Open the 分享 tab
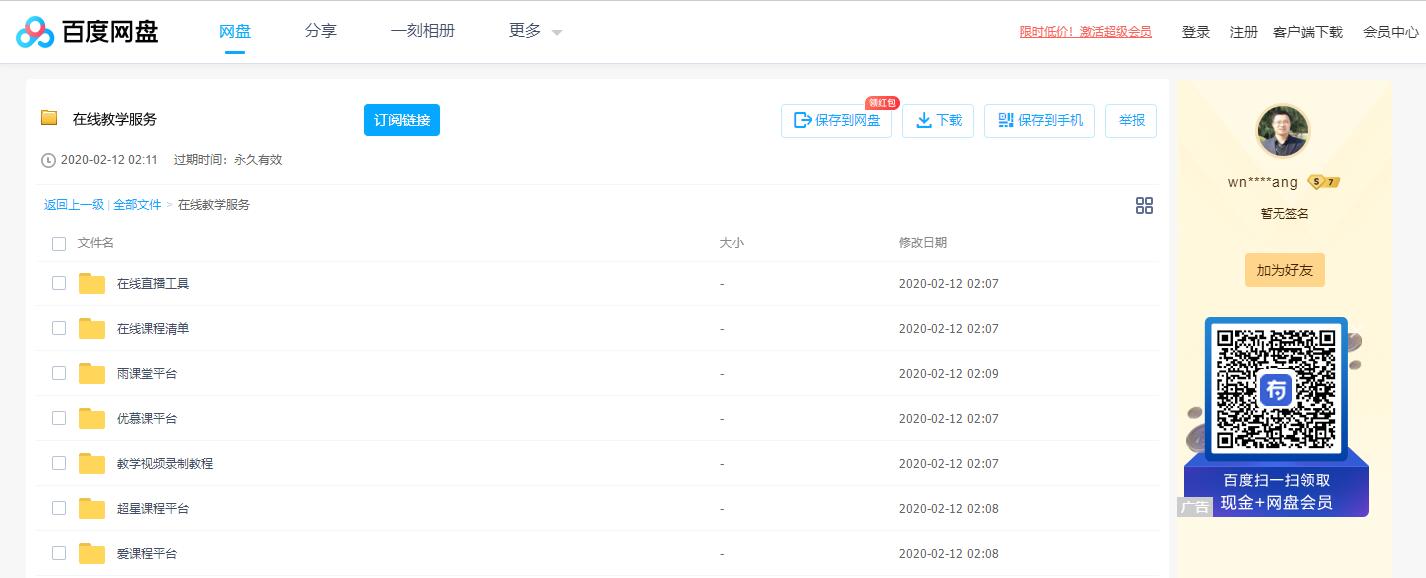This screenshot has width=1426, height=578. pos(321,31)
